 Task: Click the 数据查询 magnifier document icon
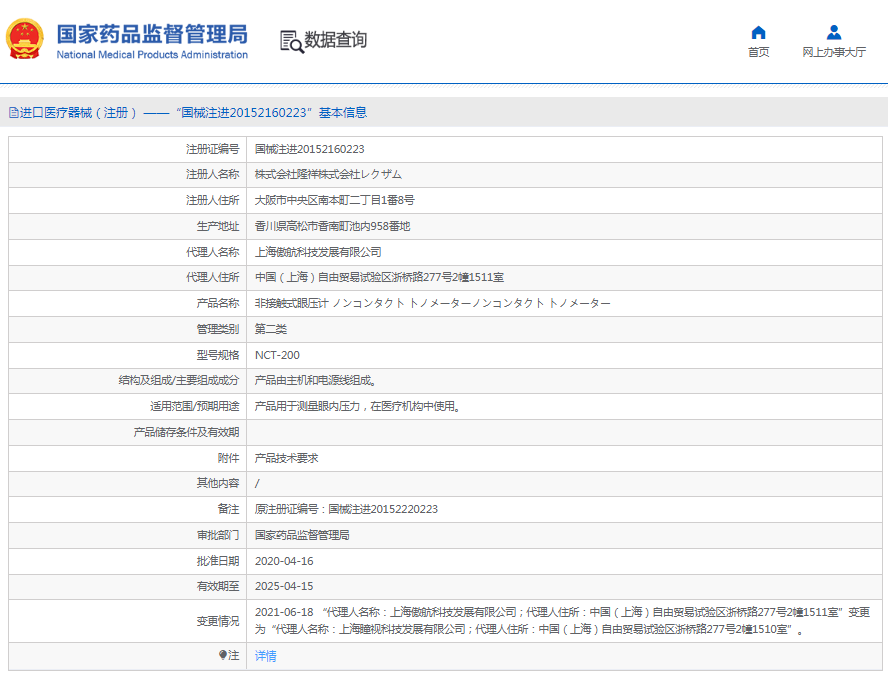292,41
